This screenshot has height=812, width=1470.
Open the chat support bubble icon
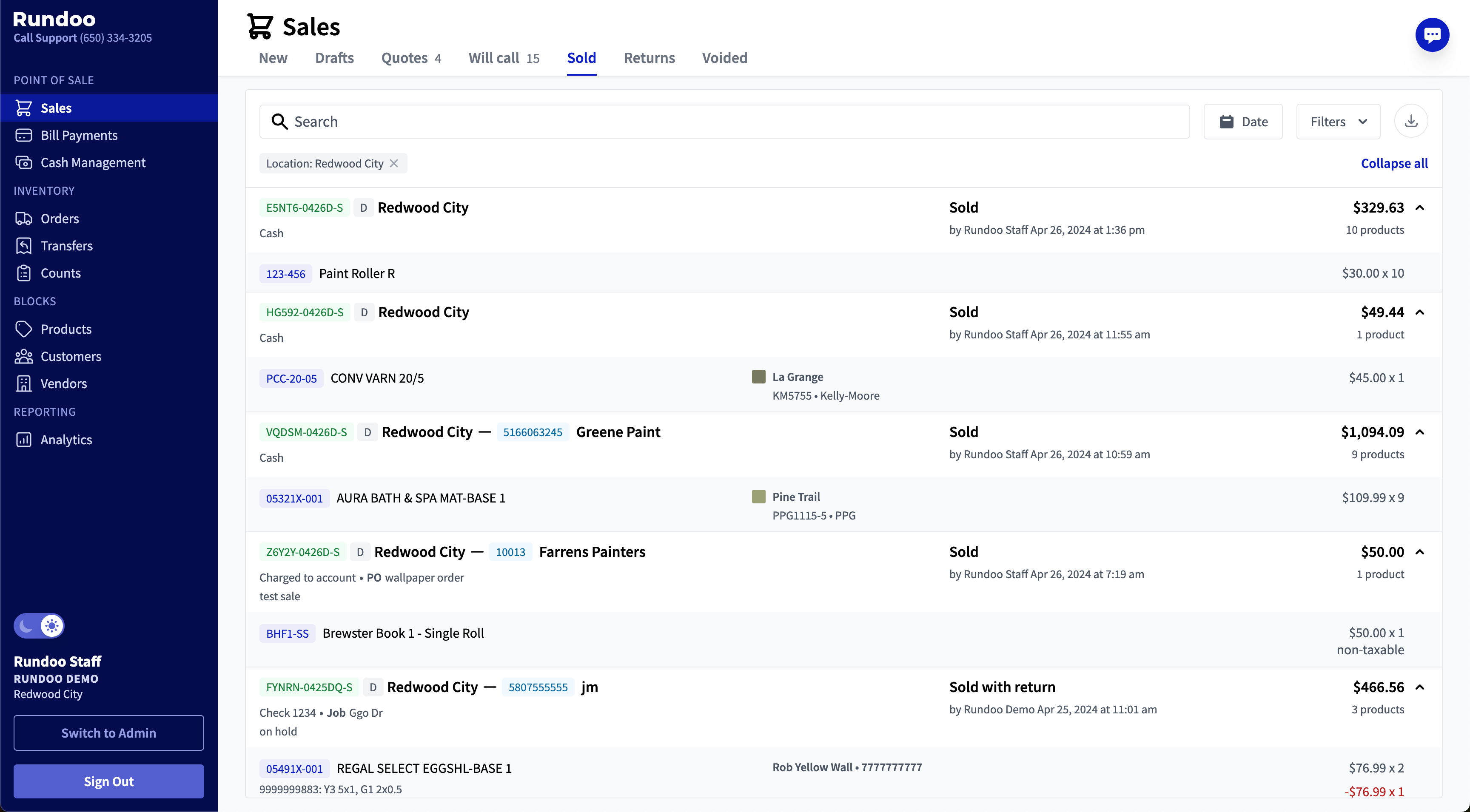click(x=1432, y=35)
